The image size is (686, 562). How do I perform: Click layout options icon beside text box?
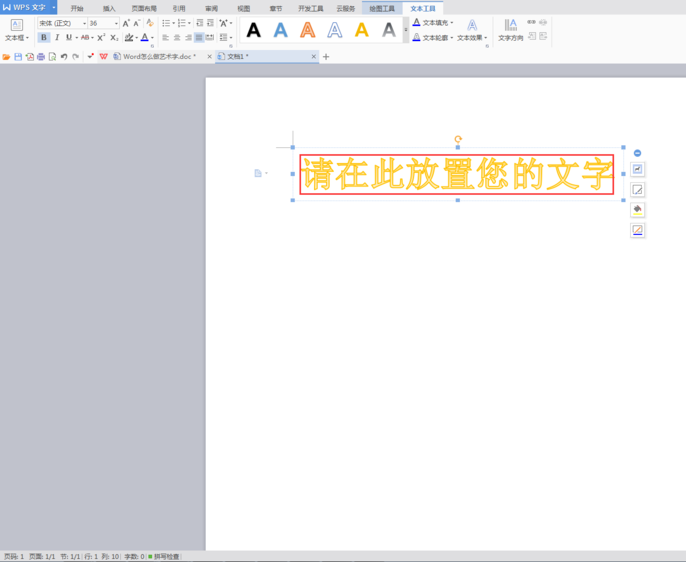click(637, 169)
